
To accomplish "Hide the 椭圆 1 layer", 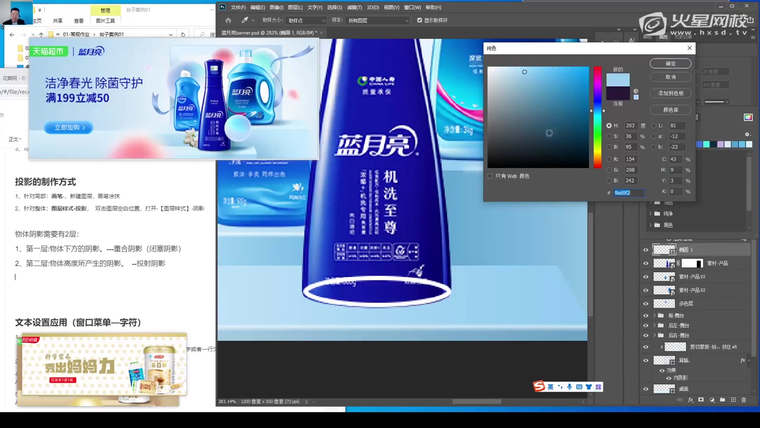I will pyautogui.click(x=646, y=250).
